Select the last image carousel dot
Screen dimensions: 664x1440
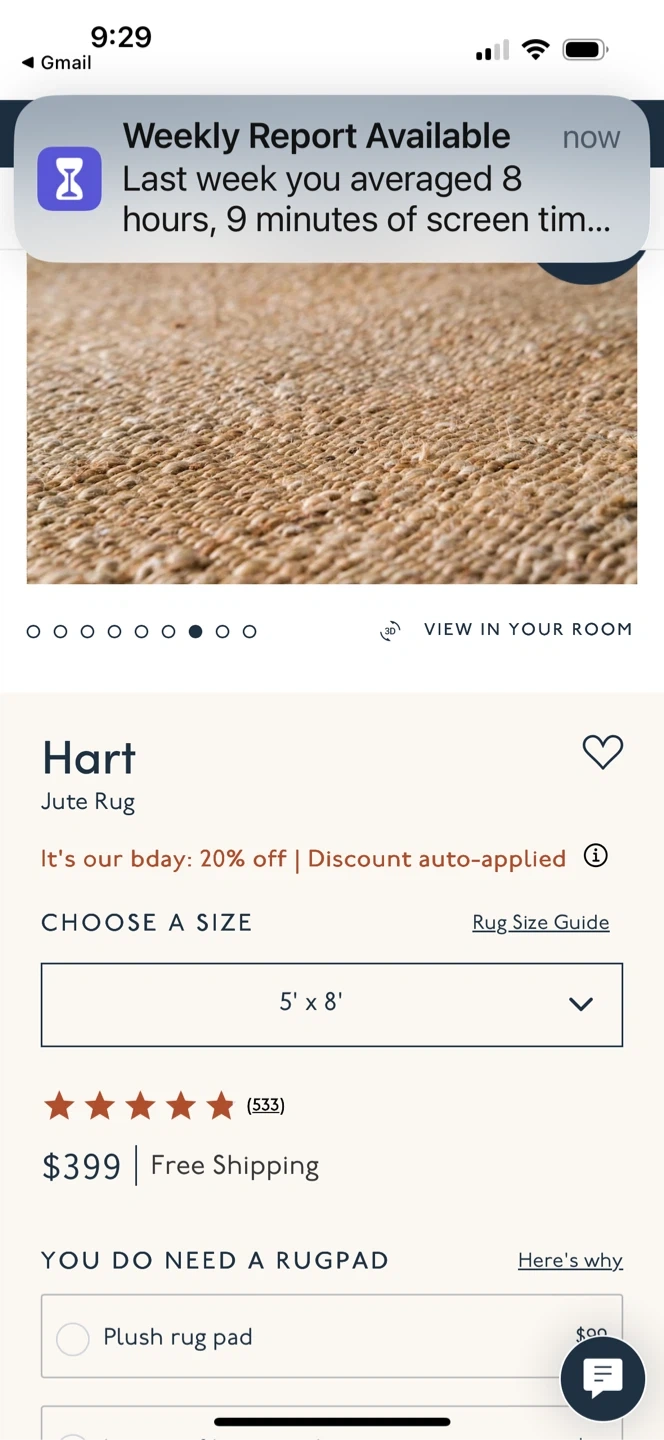[250, 632]
